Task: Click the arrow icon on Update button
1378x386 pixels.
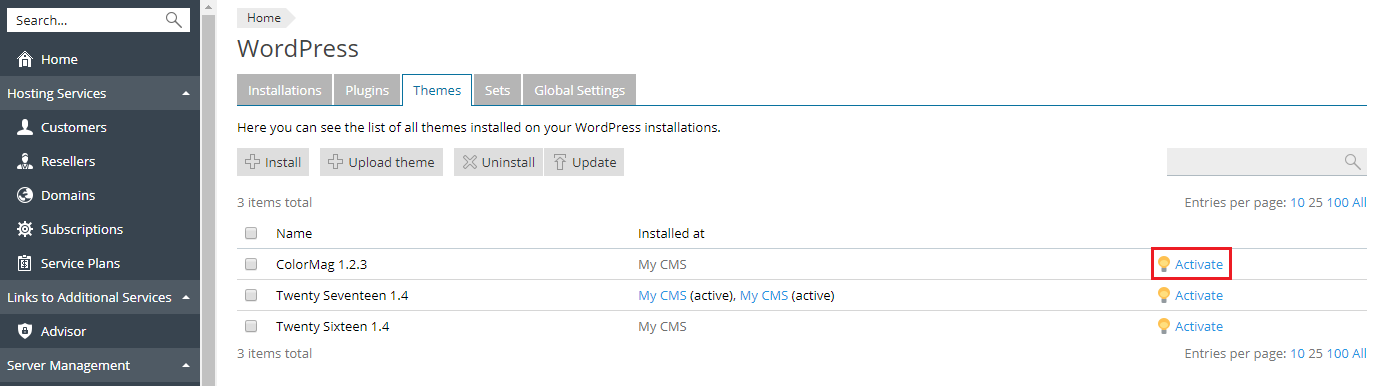Action: tap(560, 162)
